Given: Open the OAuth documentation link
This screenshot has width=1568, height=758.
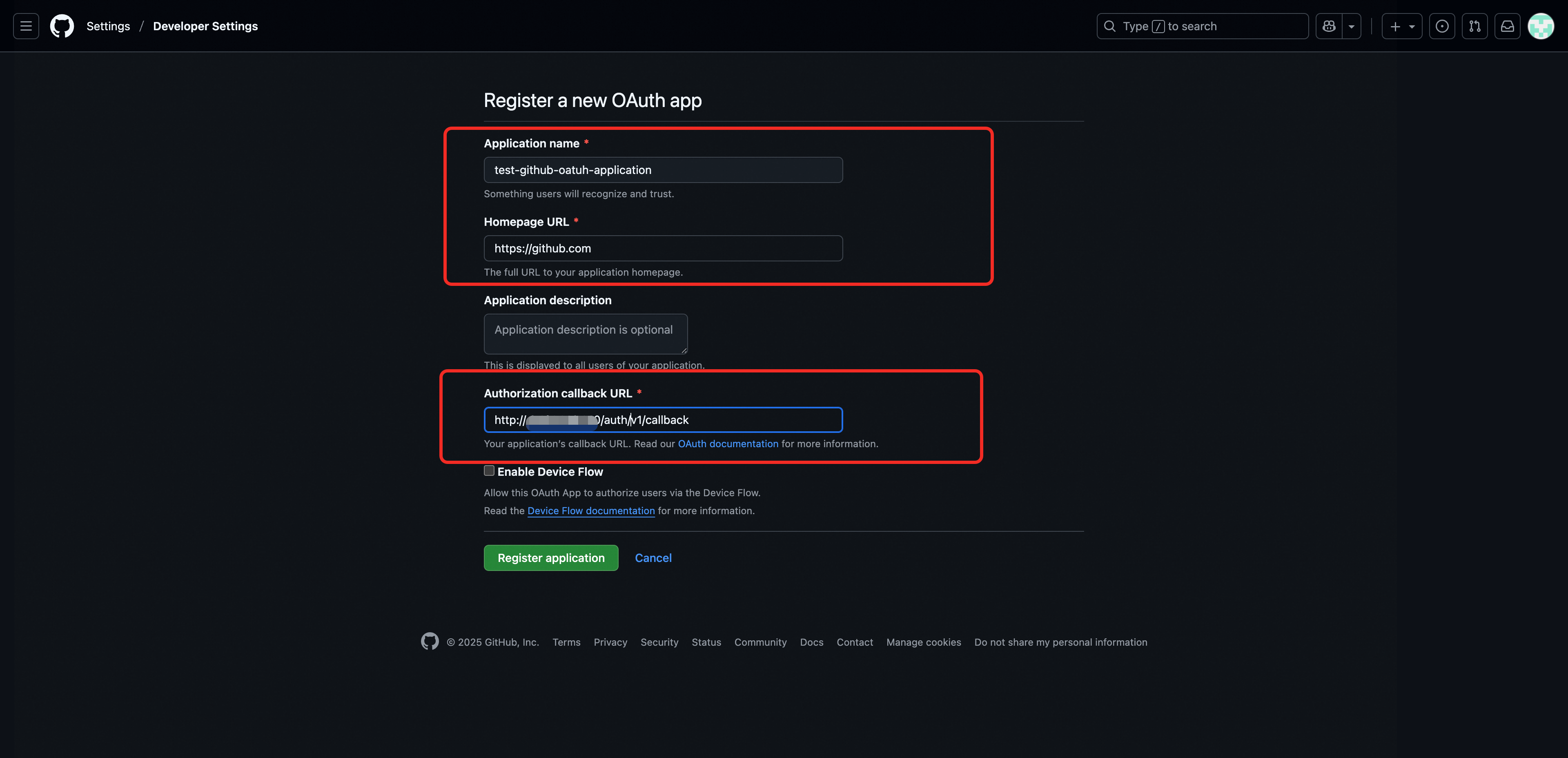Looking at the screenshot, I should click(x=727, y=444).
